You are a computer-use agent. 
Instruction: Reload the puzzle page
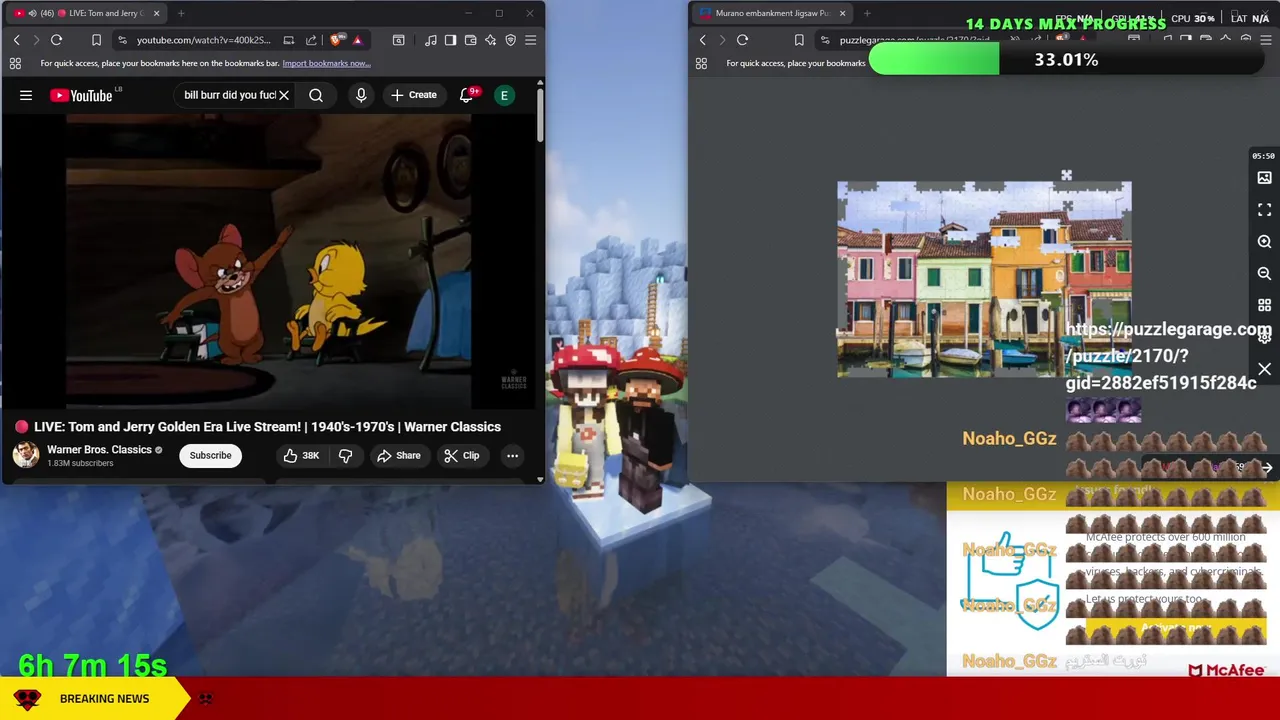click(x=742, y=40)
